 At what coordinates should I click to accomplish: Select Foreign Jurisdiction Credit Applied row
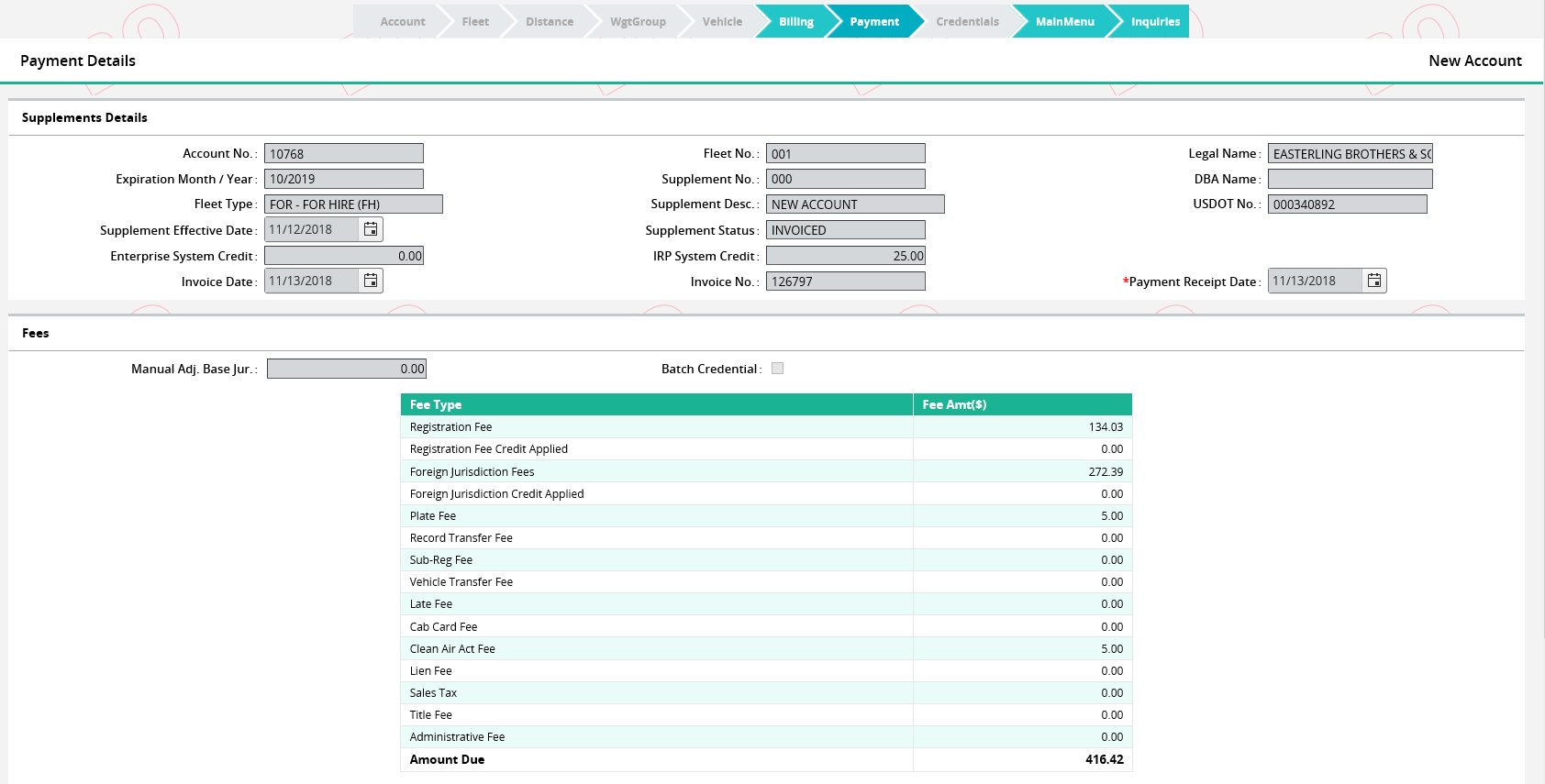[766, 493]
